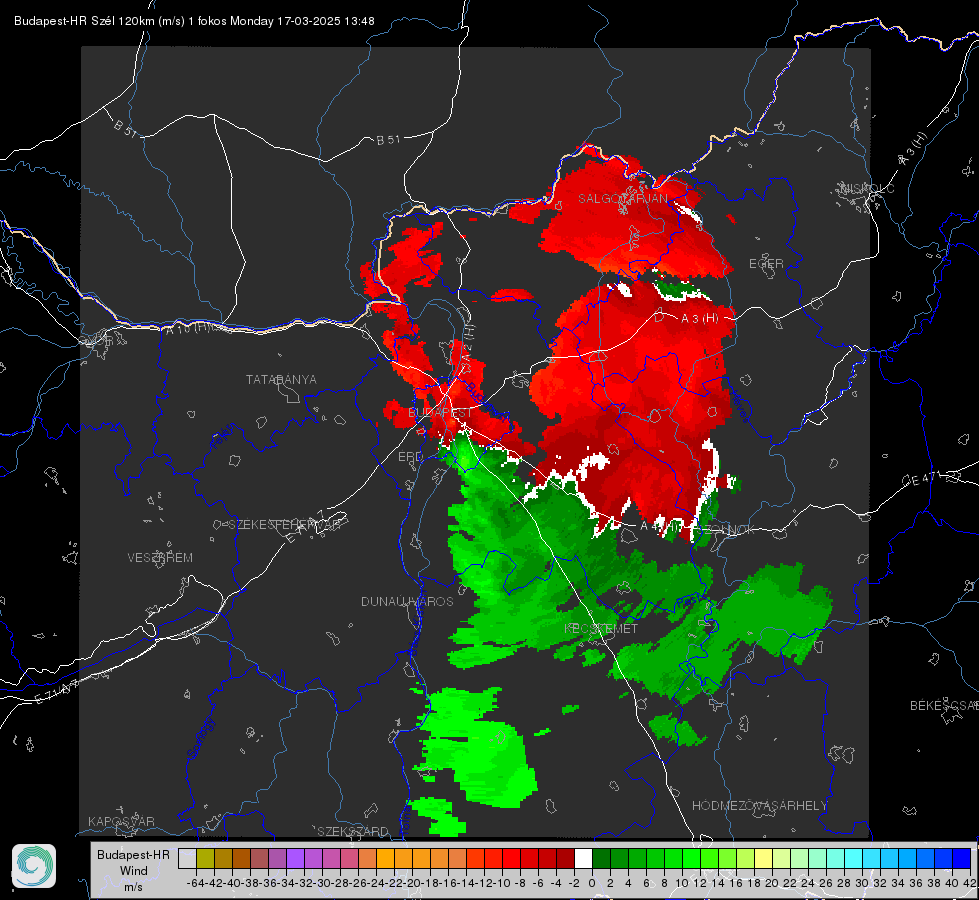Click the ÉRD label south of Budapest
979x900 pixels.
(410, 457)
